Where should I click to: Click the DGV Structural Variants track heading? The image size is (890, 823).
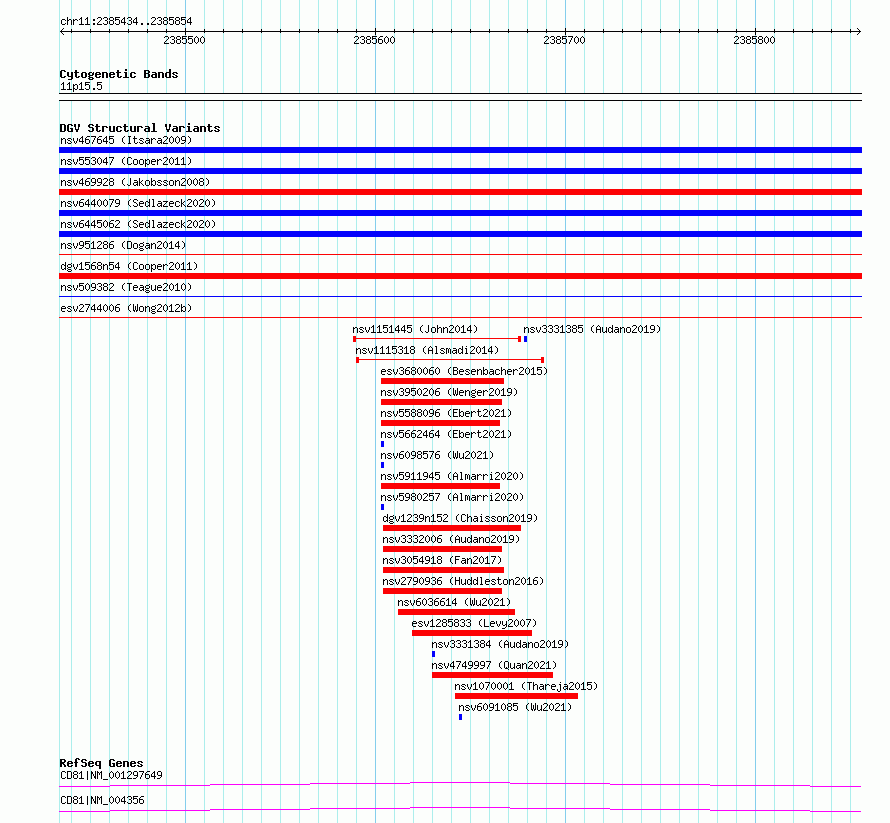tap(140, 128)
